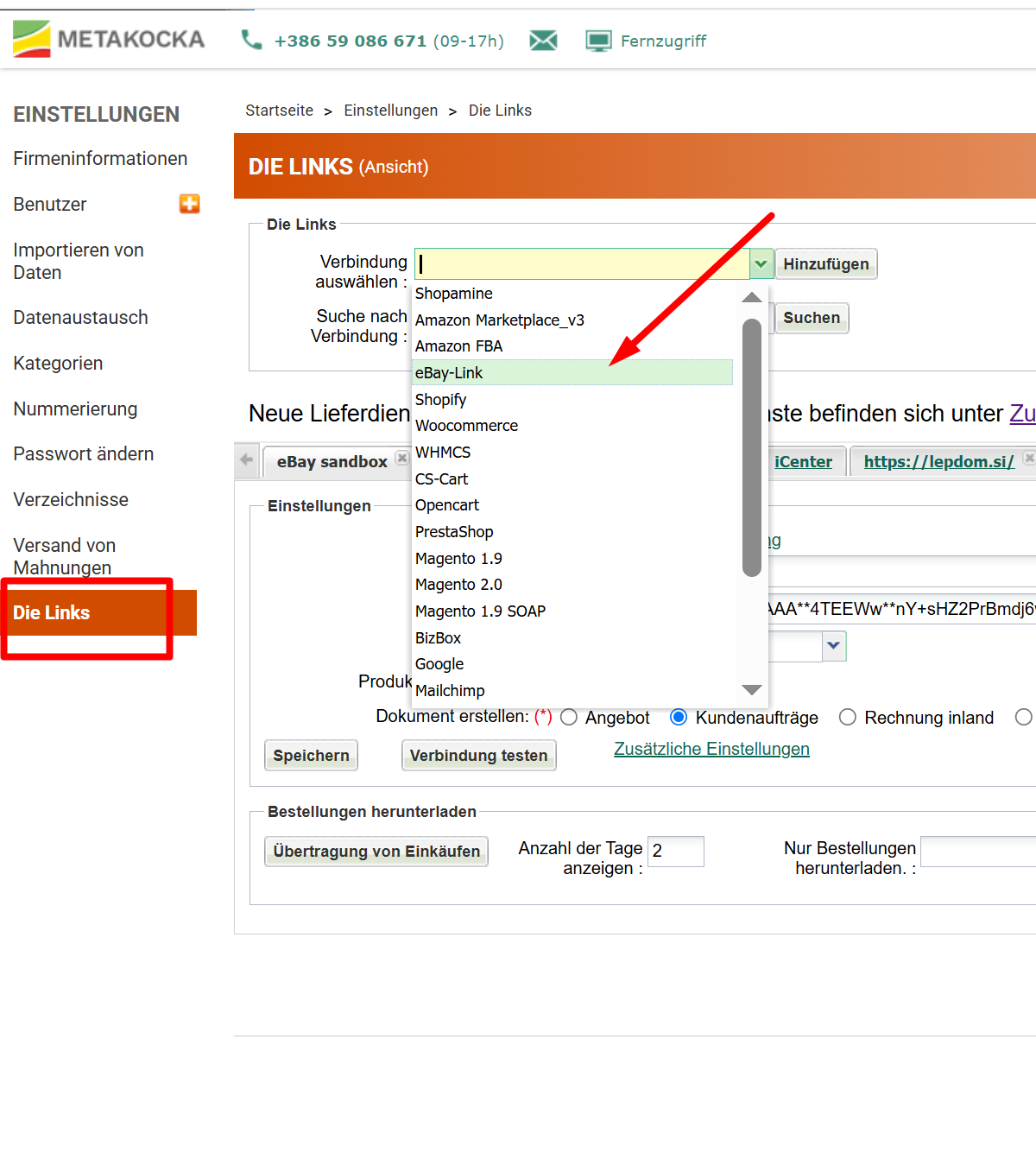Pick WHMCS from the connection list
The width and height of the screenshot is (1036, 1153).
pos(573,453)
